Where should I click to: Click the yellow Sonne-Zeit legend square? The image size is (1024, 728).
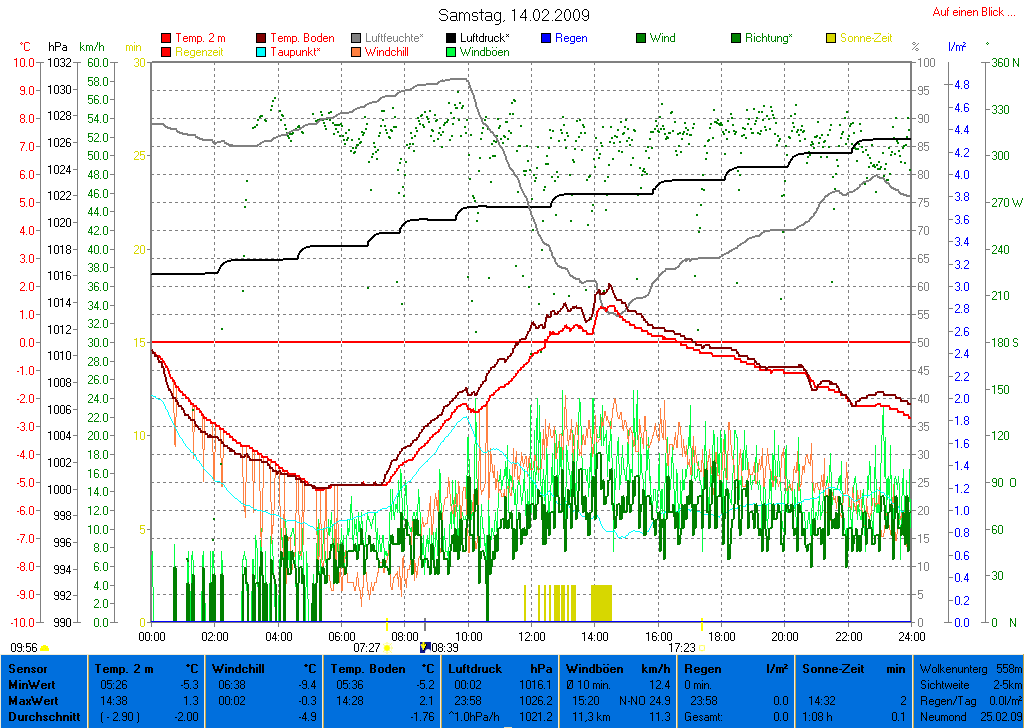(831, 38)
